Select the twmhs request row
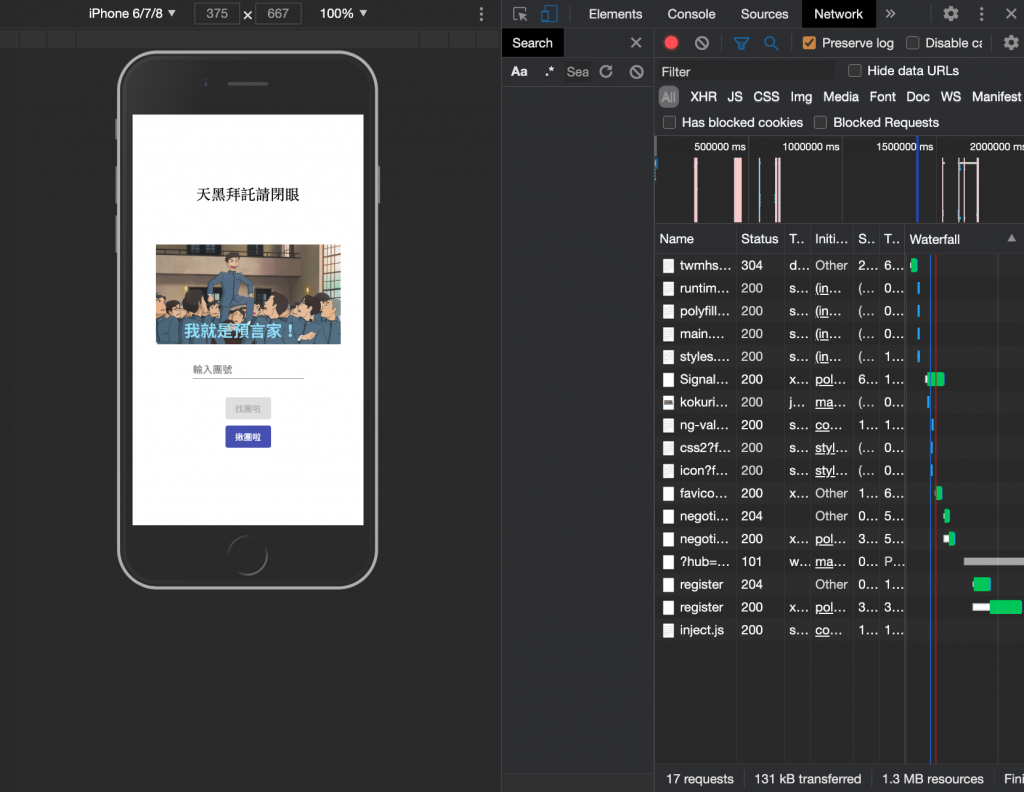1024x792 pixels. (839, 266)
